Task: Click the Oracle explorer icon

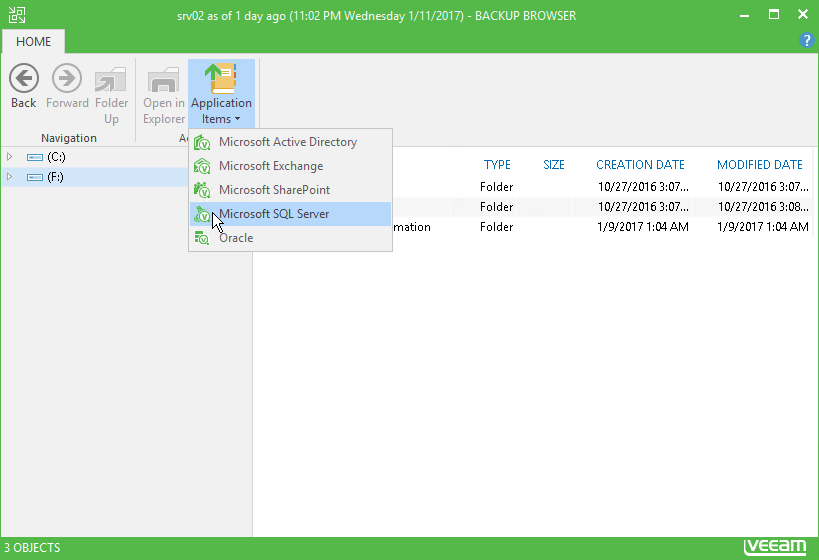Action: 202,238
